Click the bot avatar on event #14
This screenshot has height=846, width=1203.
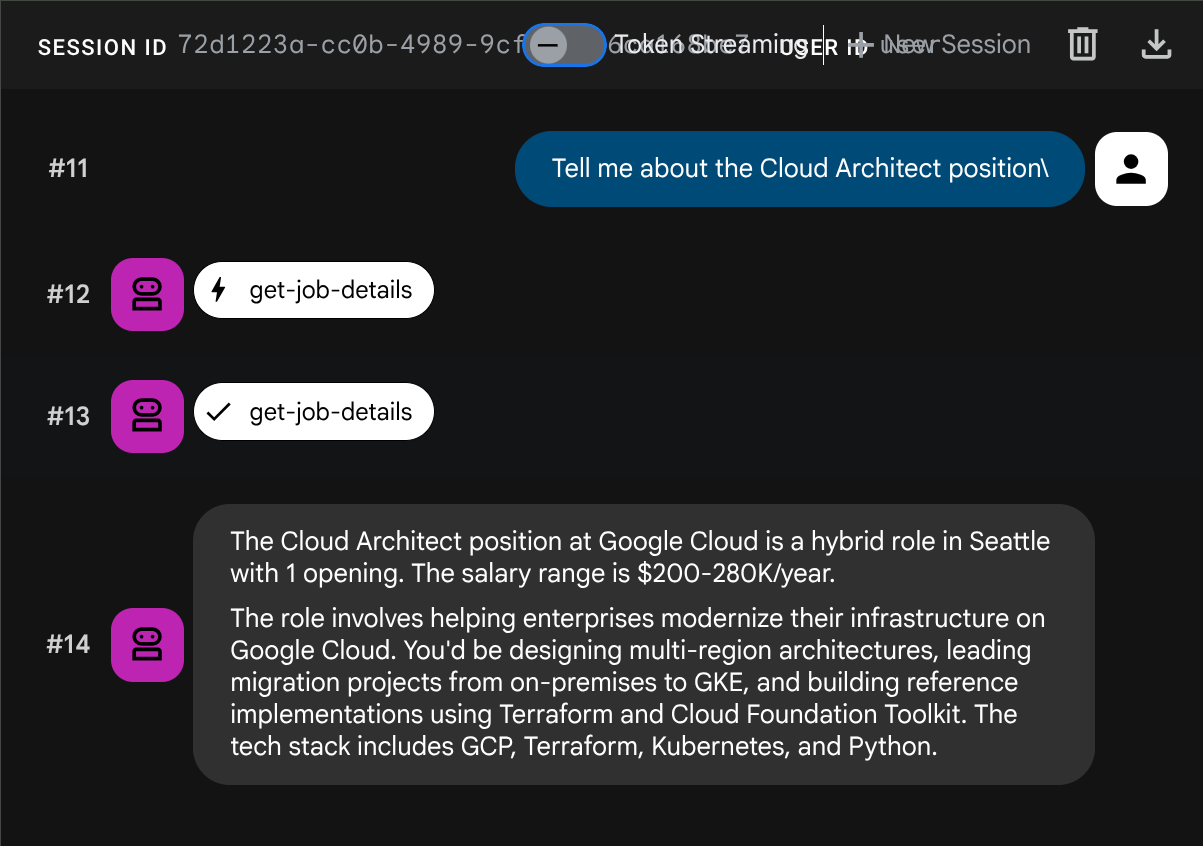[147, 644]
